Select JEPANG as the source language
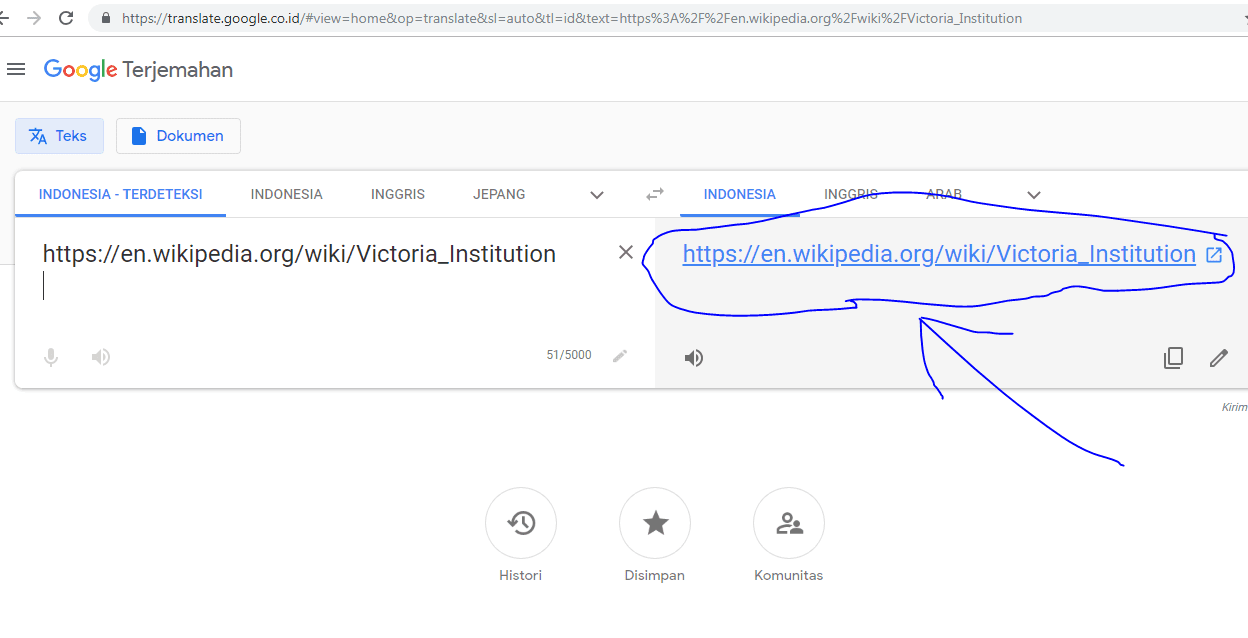This screenshot has width=1248, height=638. 499,194
